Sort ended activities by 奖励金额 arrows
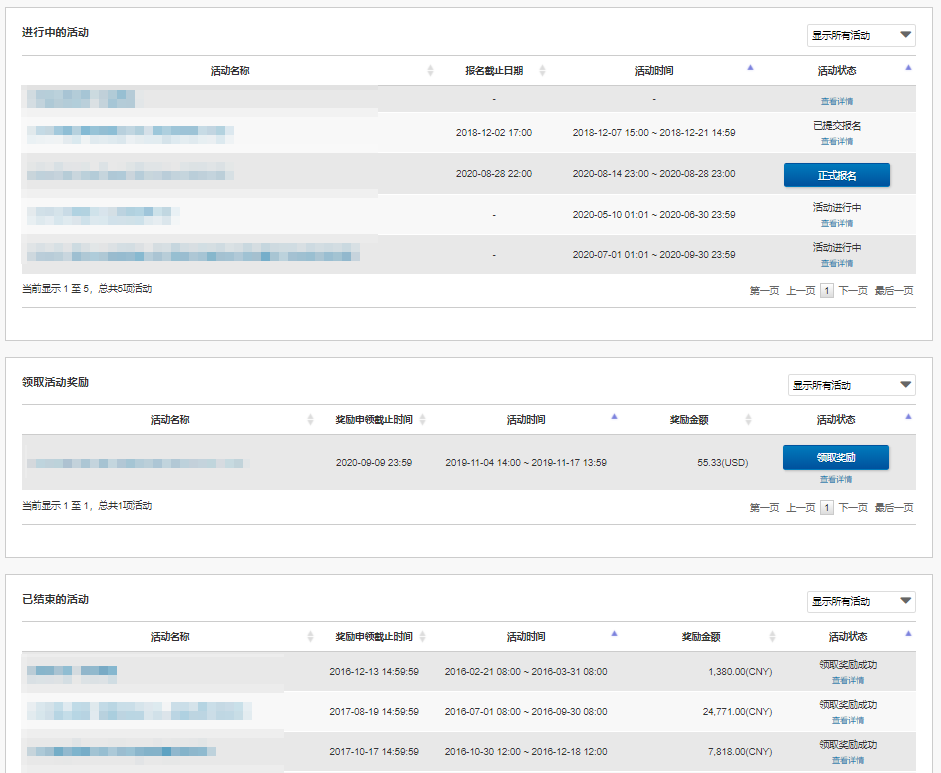 tap(772, 637)
